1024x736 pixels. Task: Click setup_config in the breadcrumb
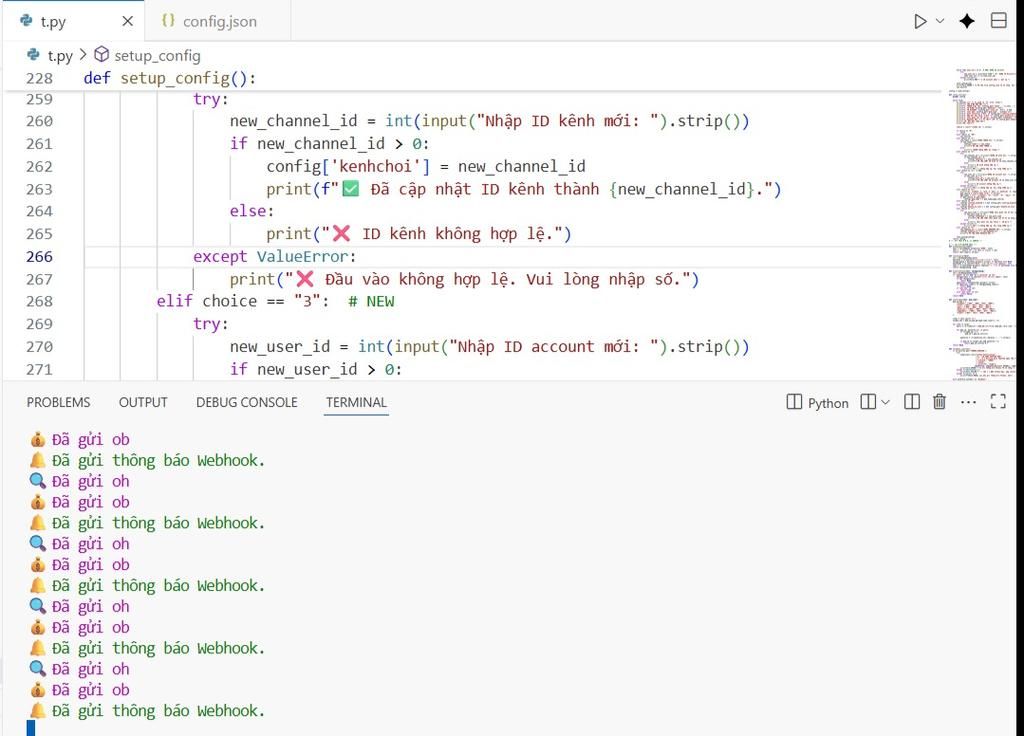pos(157,56)
